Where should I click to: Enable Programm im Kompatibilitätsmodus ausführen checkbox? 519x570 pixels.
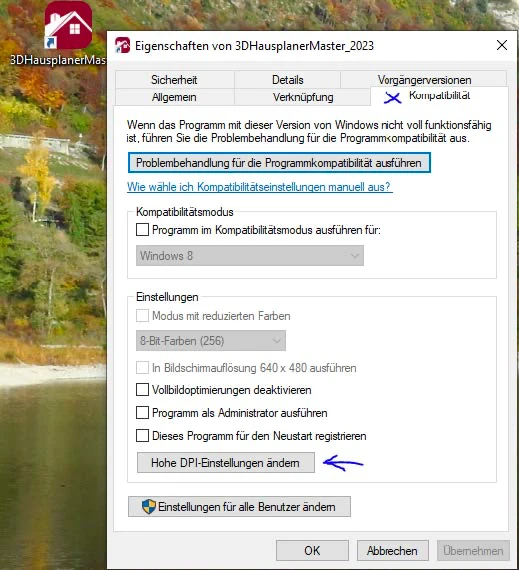coord(142,230)
